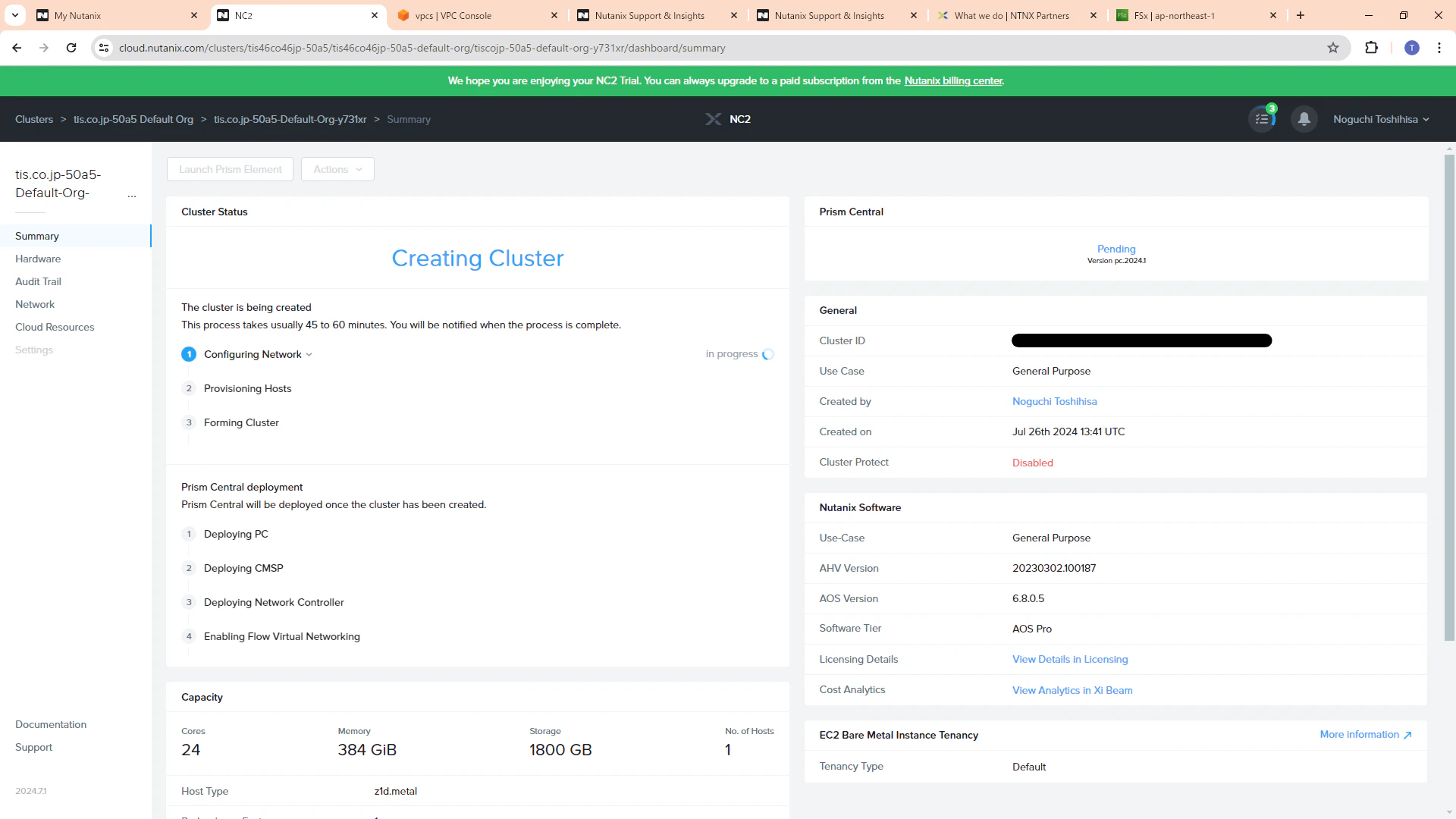
Task: Open Audit Trail in sidebar
Action: click(x=38, y=281)
